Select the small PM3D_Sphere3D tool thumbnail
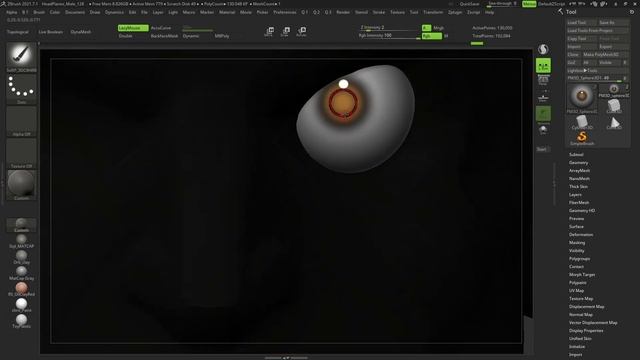Image resolution: width=640 pixels, height=360 pixels. (613, 91)
